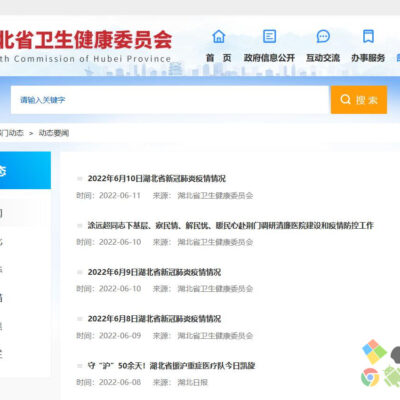Open the 办事服务 menu item
This screenshot has height=400, width=400.
368,58
